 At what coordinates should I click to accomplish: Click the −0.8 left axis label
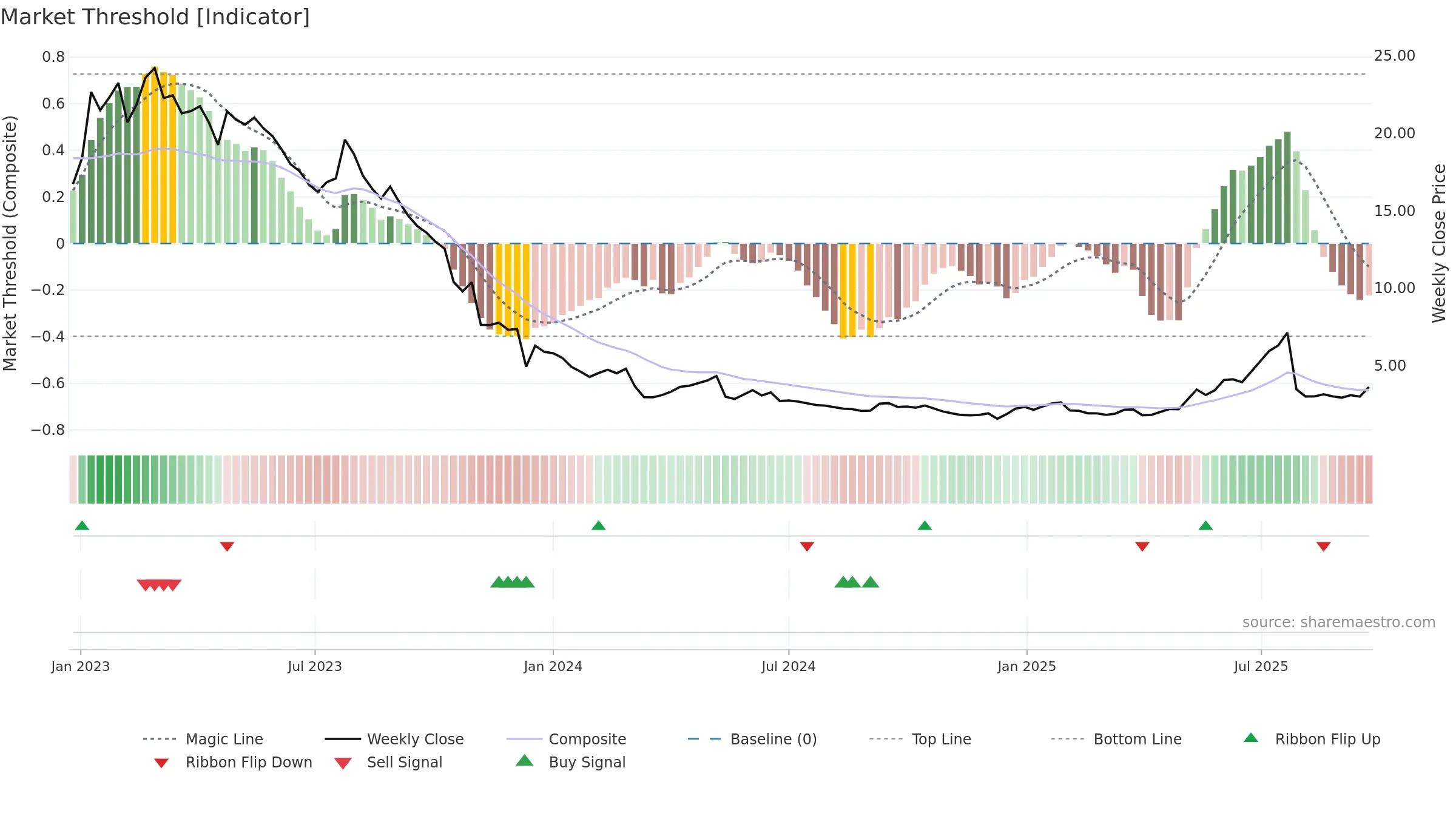[48, 430]
